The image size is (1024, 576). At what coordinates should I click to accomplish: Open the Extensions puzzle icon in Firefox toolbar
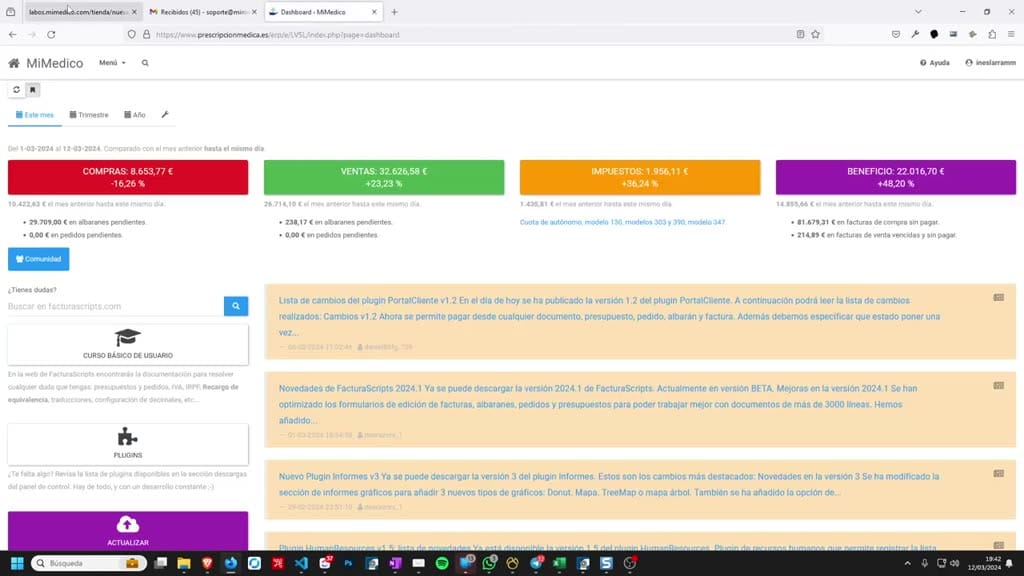992,35
